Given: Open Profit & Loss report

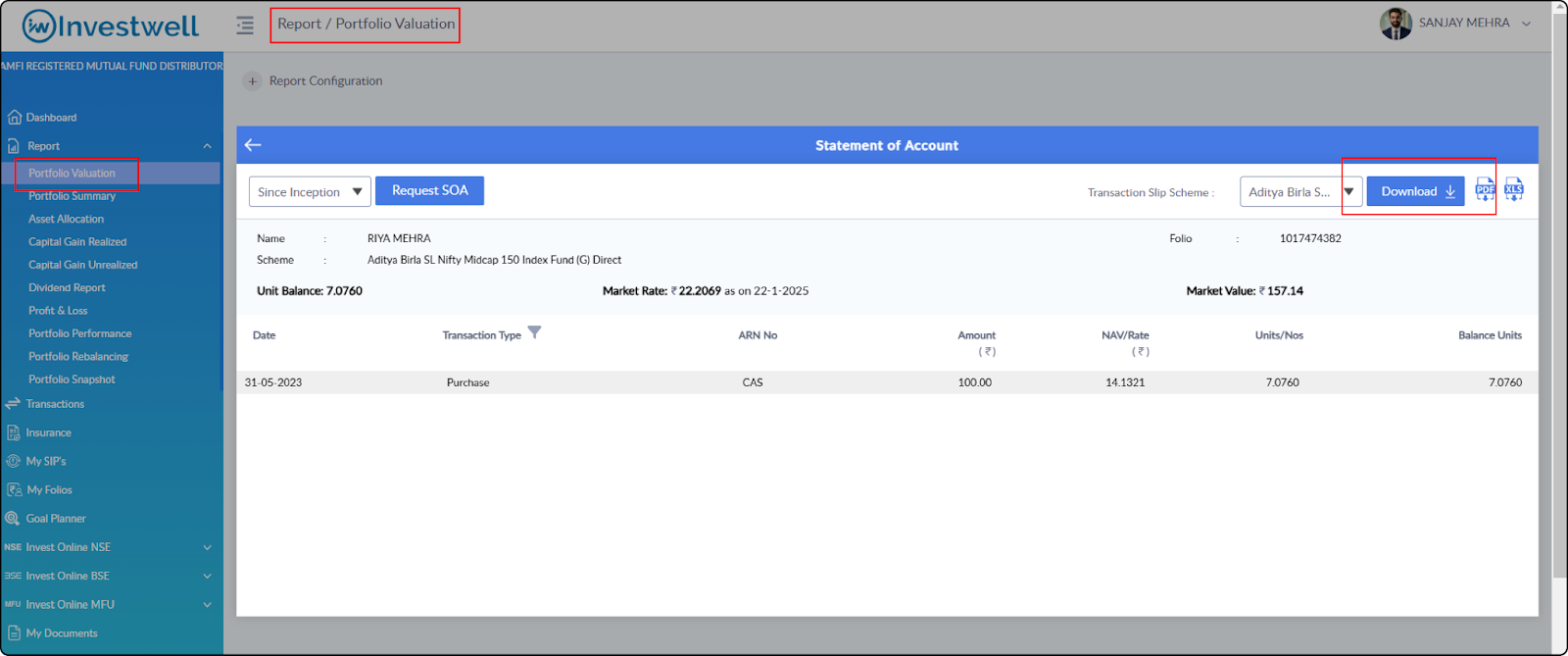Looking at the screenshot, I should click(x=58, y=311).
